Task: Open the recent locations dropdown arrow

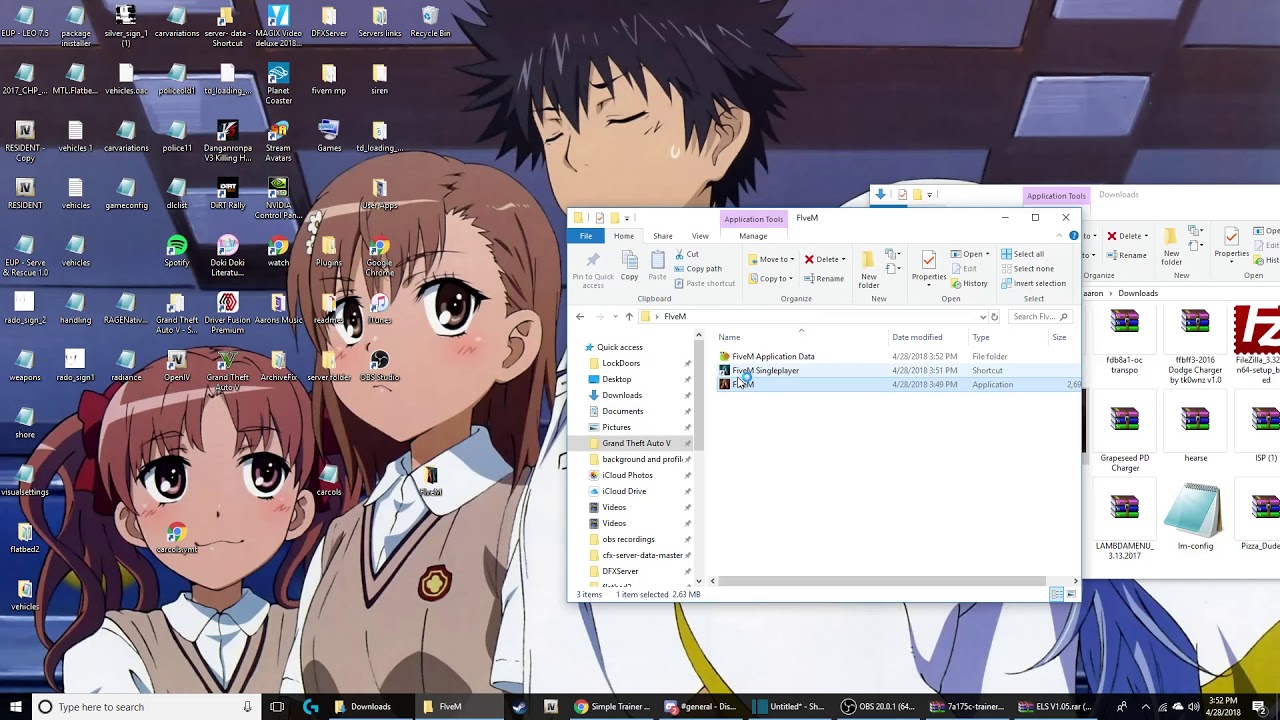Action: (613, 317)
